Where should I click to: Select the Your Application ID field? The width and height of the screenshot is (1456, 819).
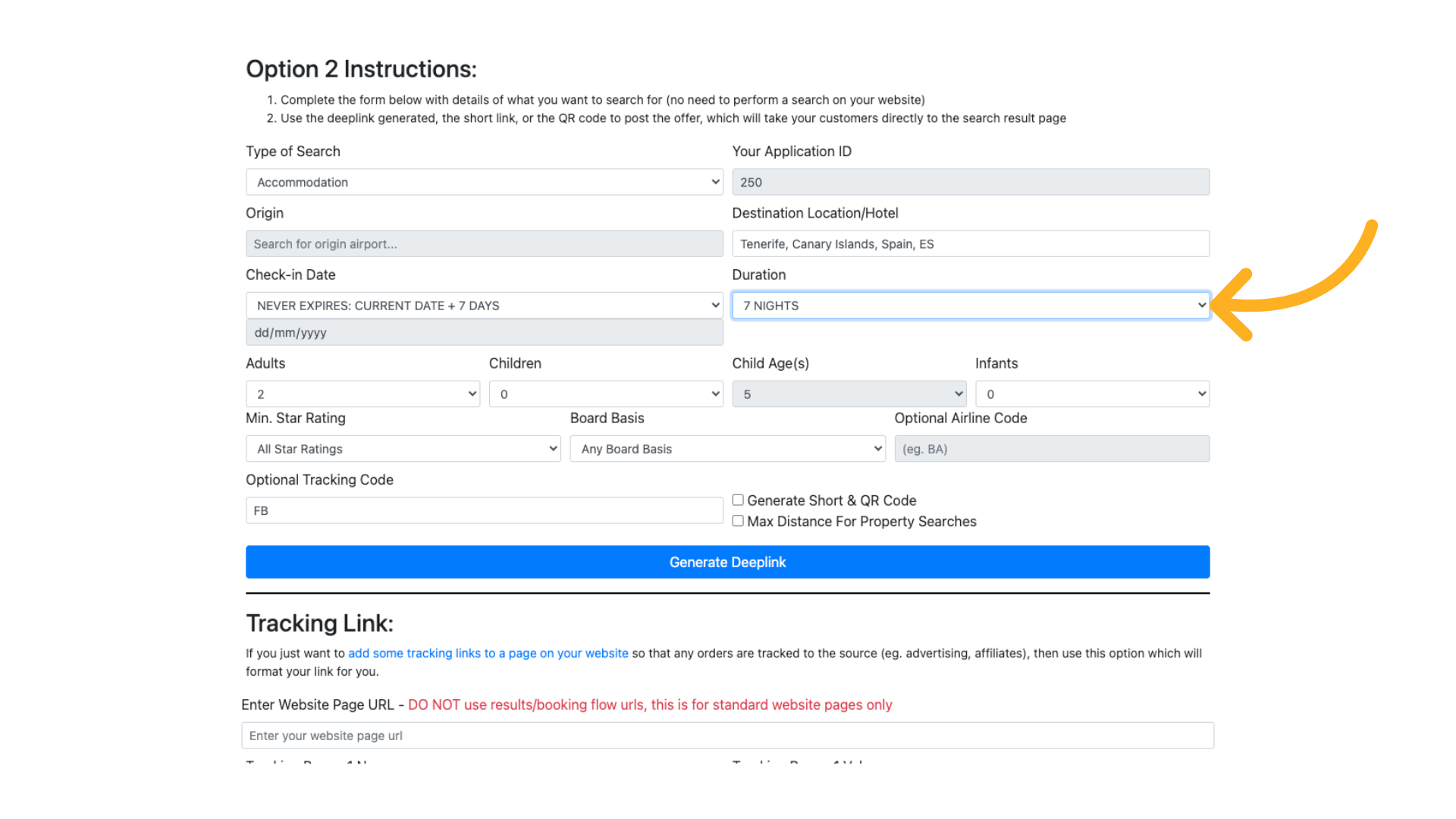coord(971,182)
